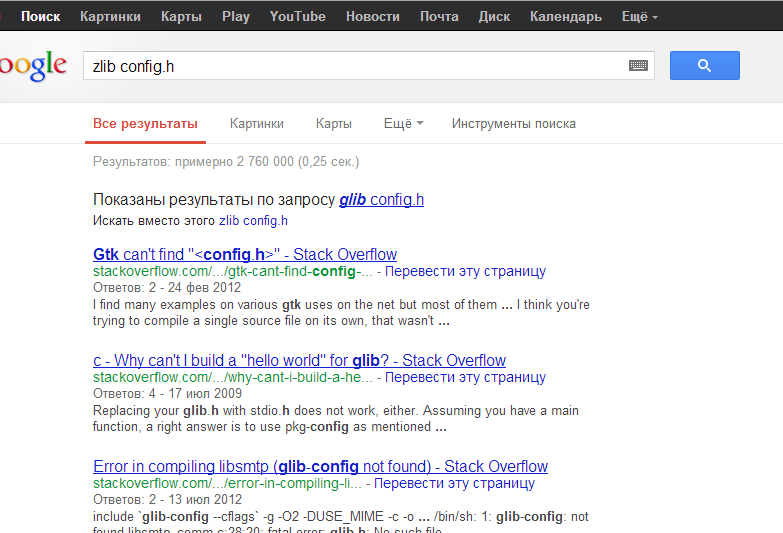Open Карты in the top black bar
Image resolution: width=783 pixels, height=533 pixels.
coord(181,16)
